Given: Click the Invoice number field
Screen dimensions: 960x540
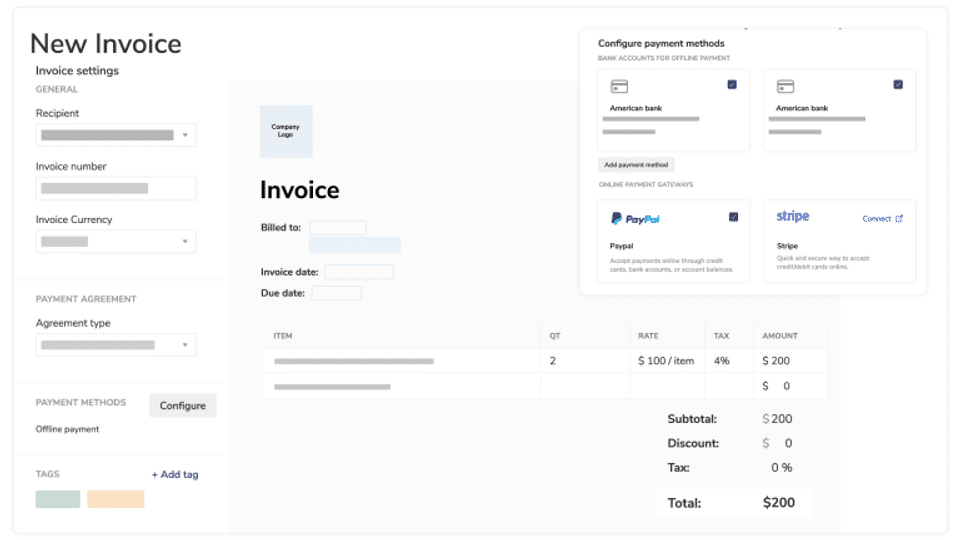Looking at the screenshot, I should pos(116,189).
